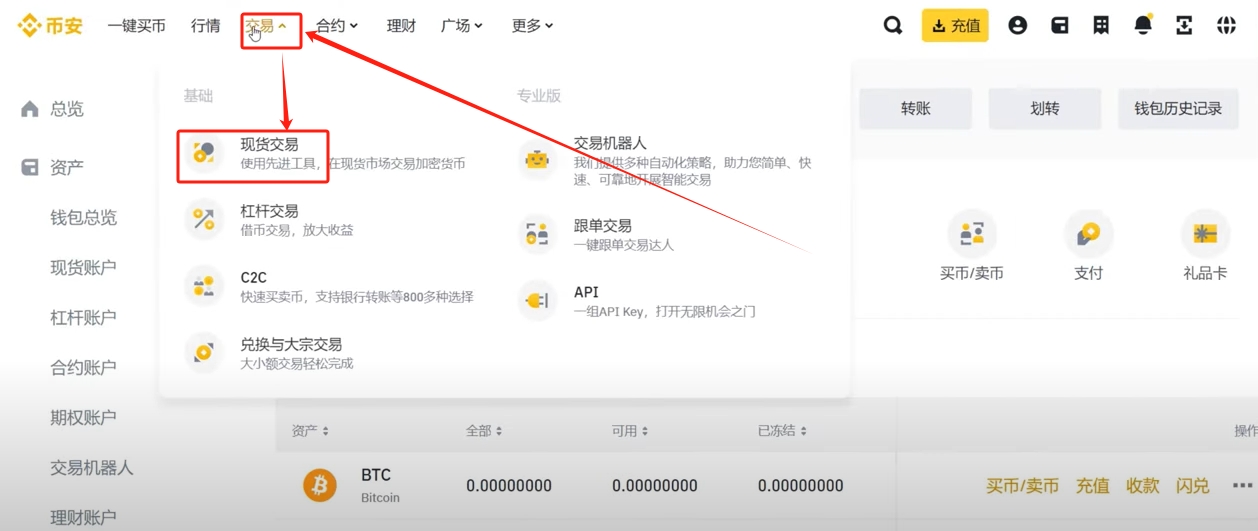The image size is (1258, 531).
Task: Open 现货账户 in the sidebar
Action: pos(84,267)
